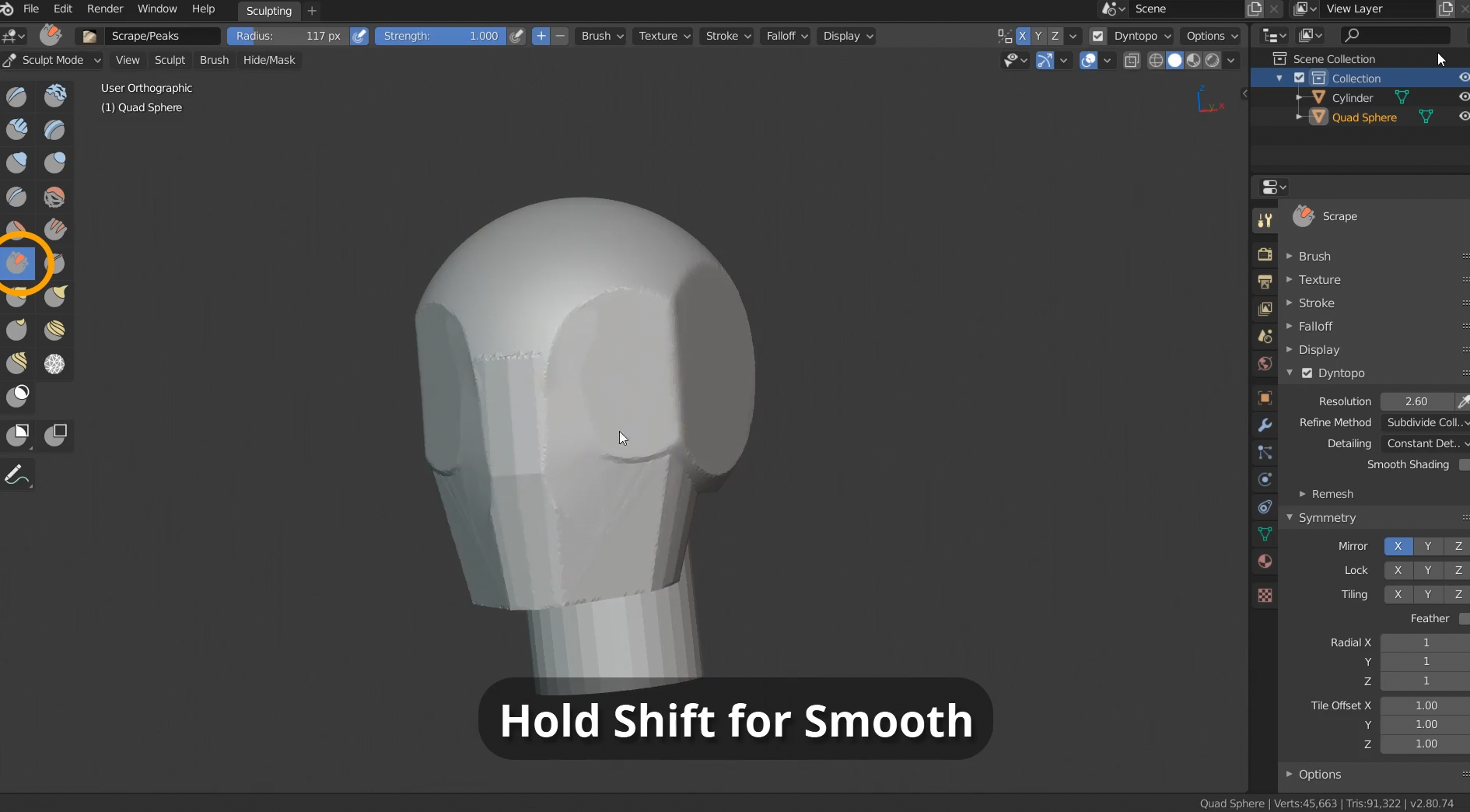Viewport: 1470px width, 812px height.
Task: Switch viewport to wireframe shading
Action: [x=1156, y=60]
